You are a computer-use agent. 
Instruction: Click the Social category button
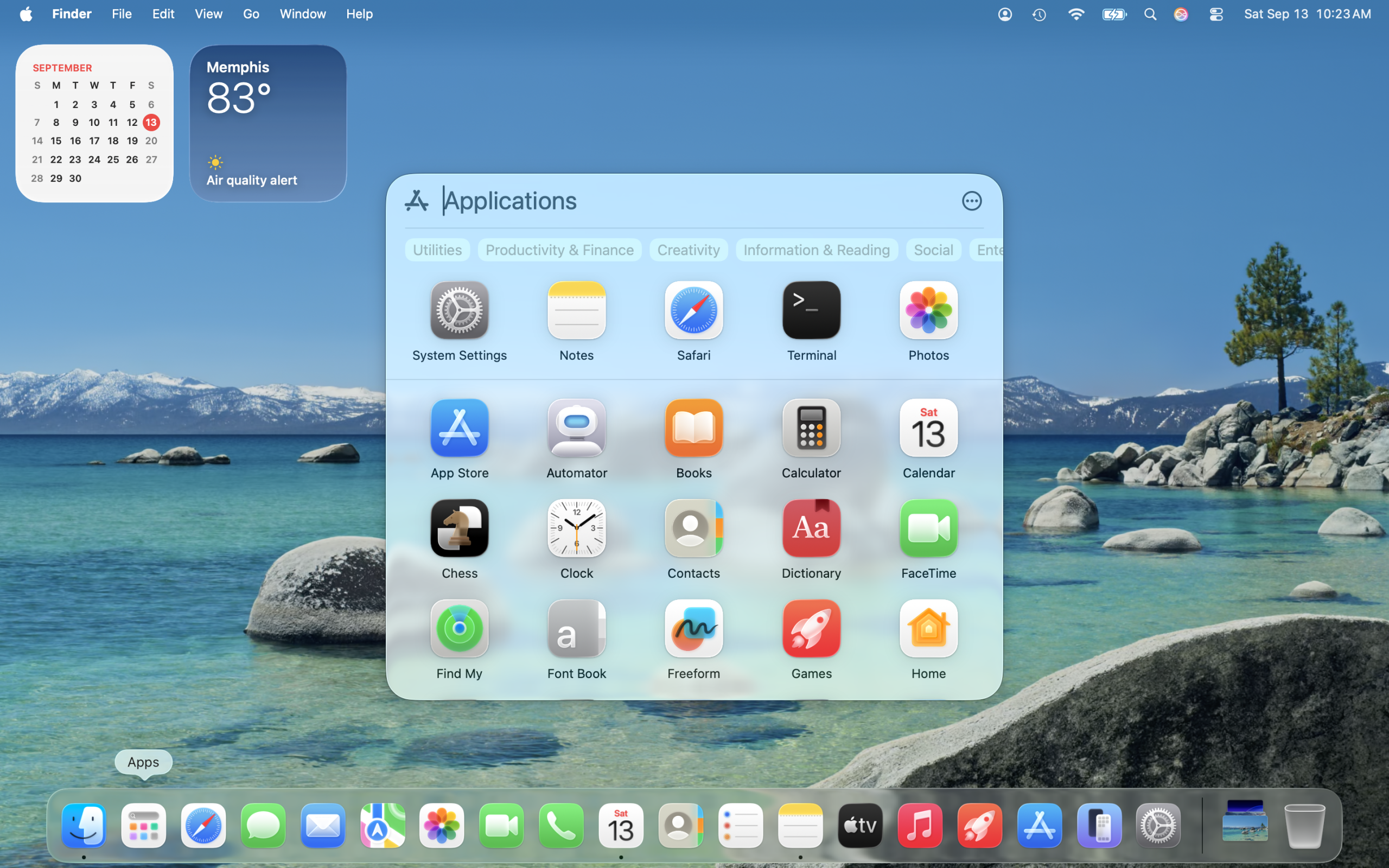click(x=933, y=250)
